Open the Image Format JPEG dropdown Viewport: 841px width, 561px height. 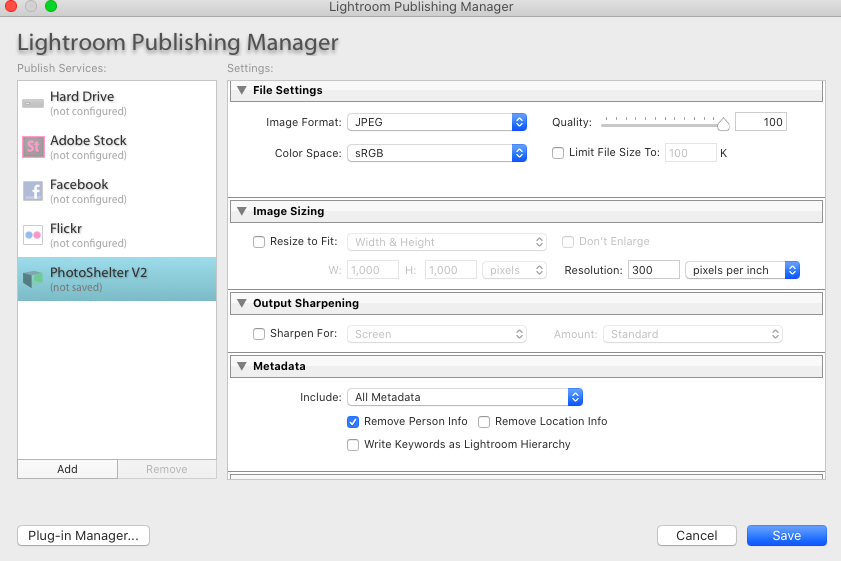tap(437, 123)
